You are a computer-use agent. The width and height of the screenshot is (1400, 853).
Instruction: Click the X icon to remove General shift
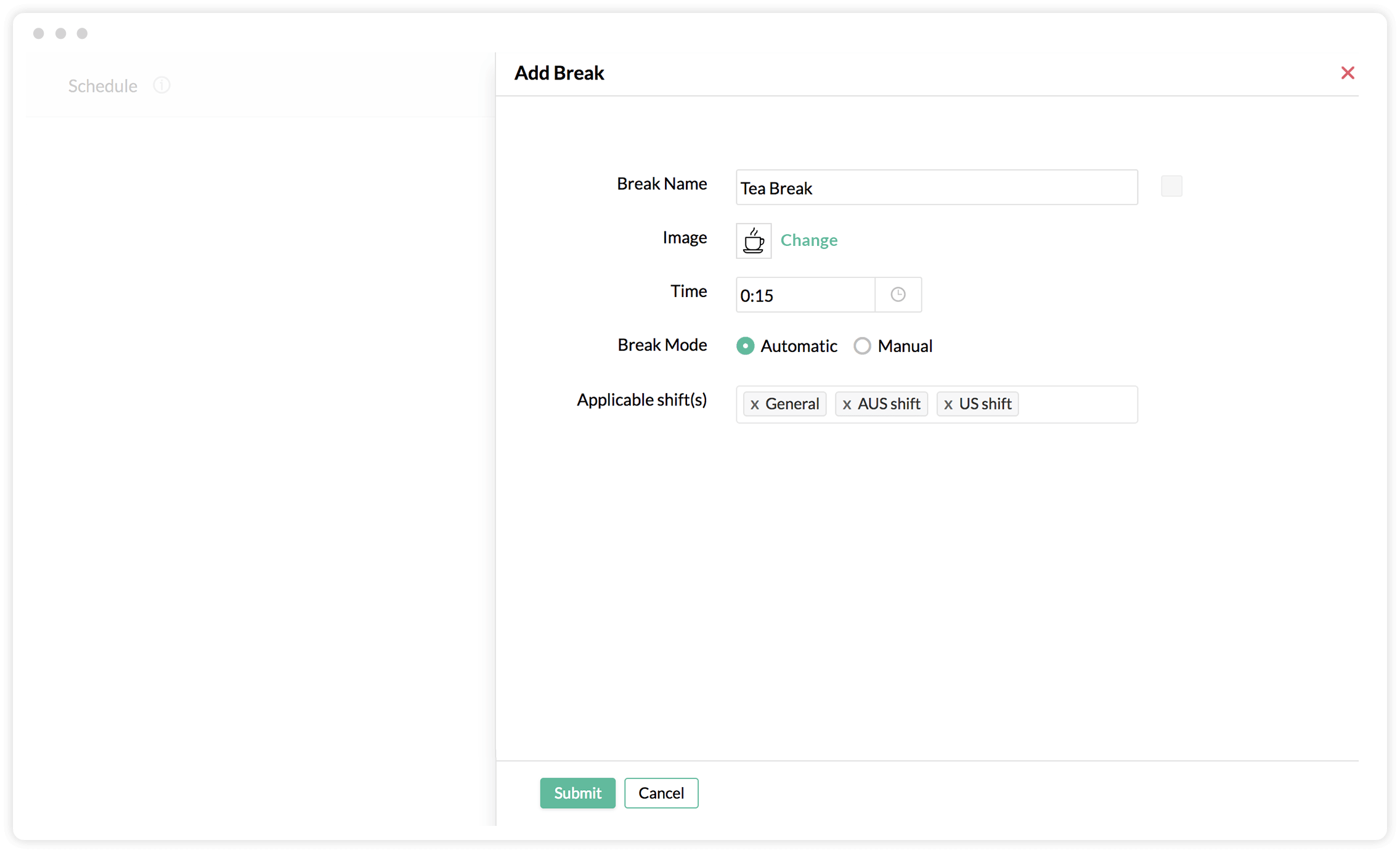754,404
